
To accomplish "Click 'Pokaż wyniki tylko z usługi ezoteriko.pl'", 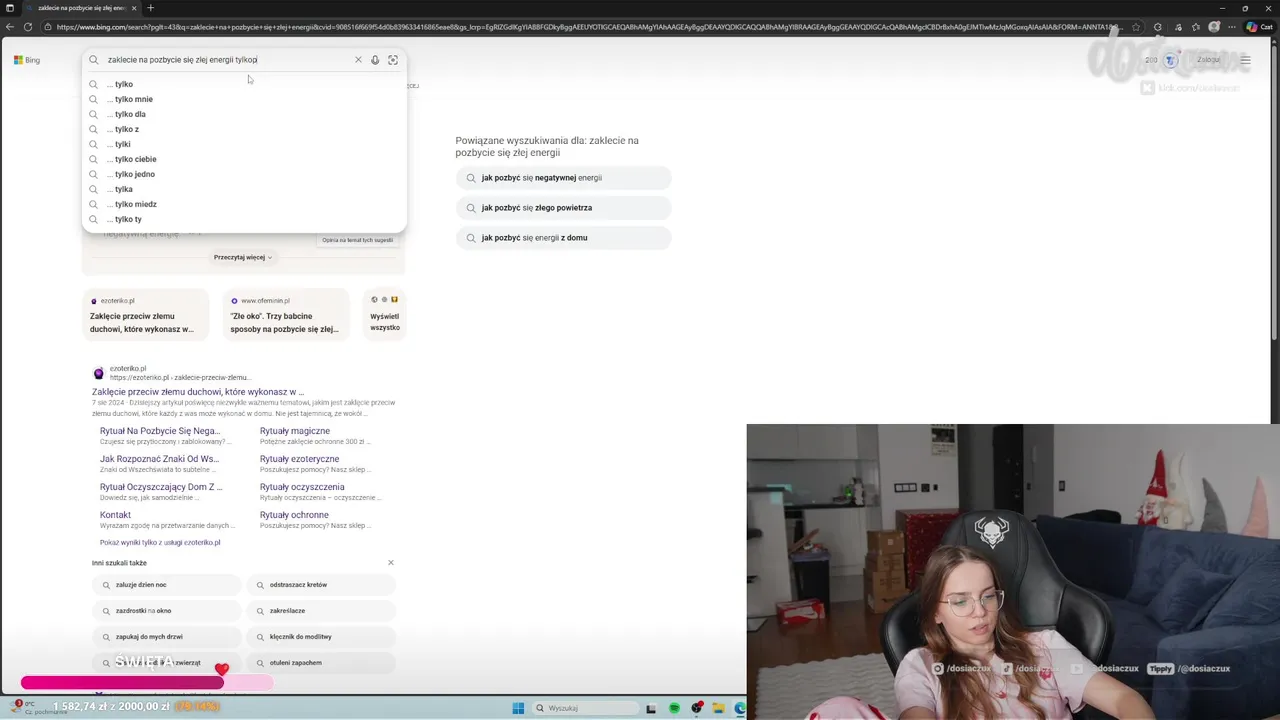I will coord(160,542).
